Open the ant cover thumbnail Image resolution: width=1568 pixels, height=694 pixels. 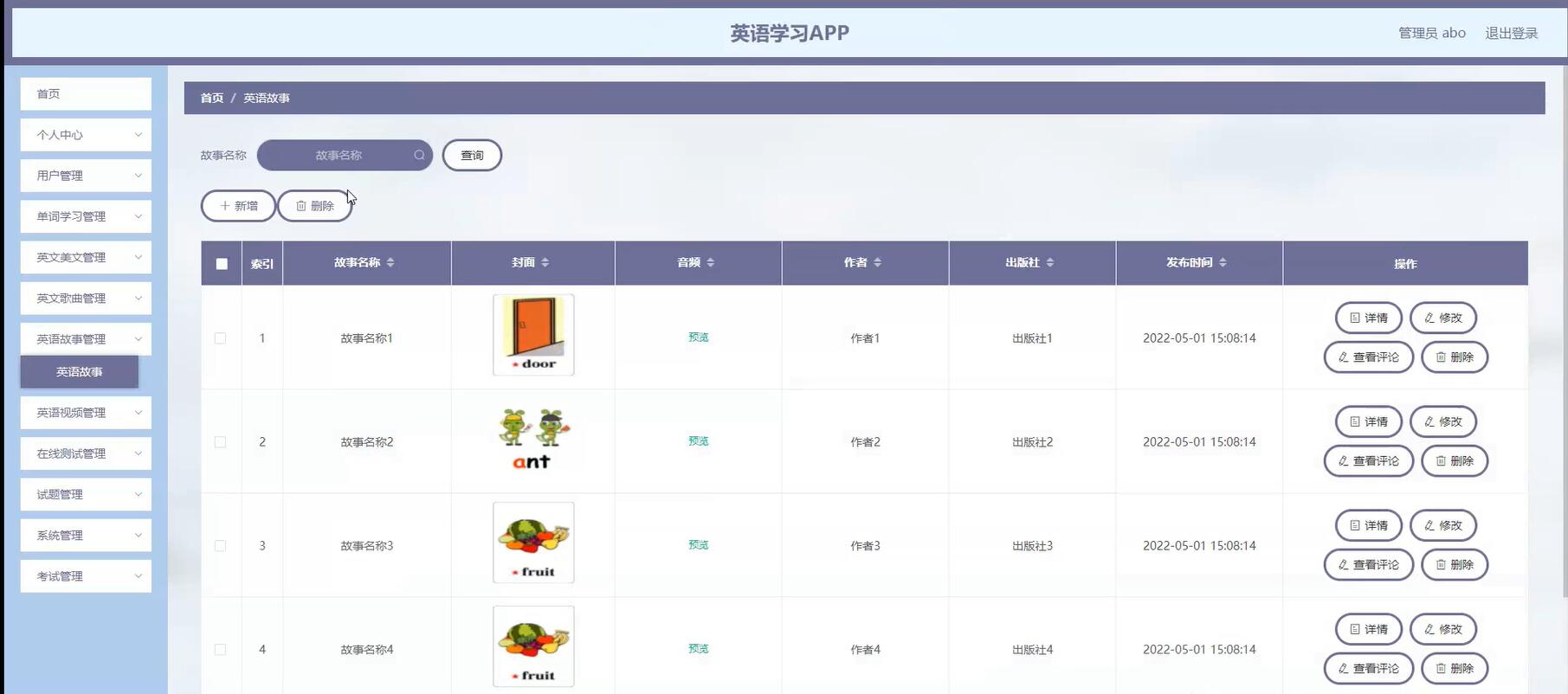point(533,440)
